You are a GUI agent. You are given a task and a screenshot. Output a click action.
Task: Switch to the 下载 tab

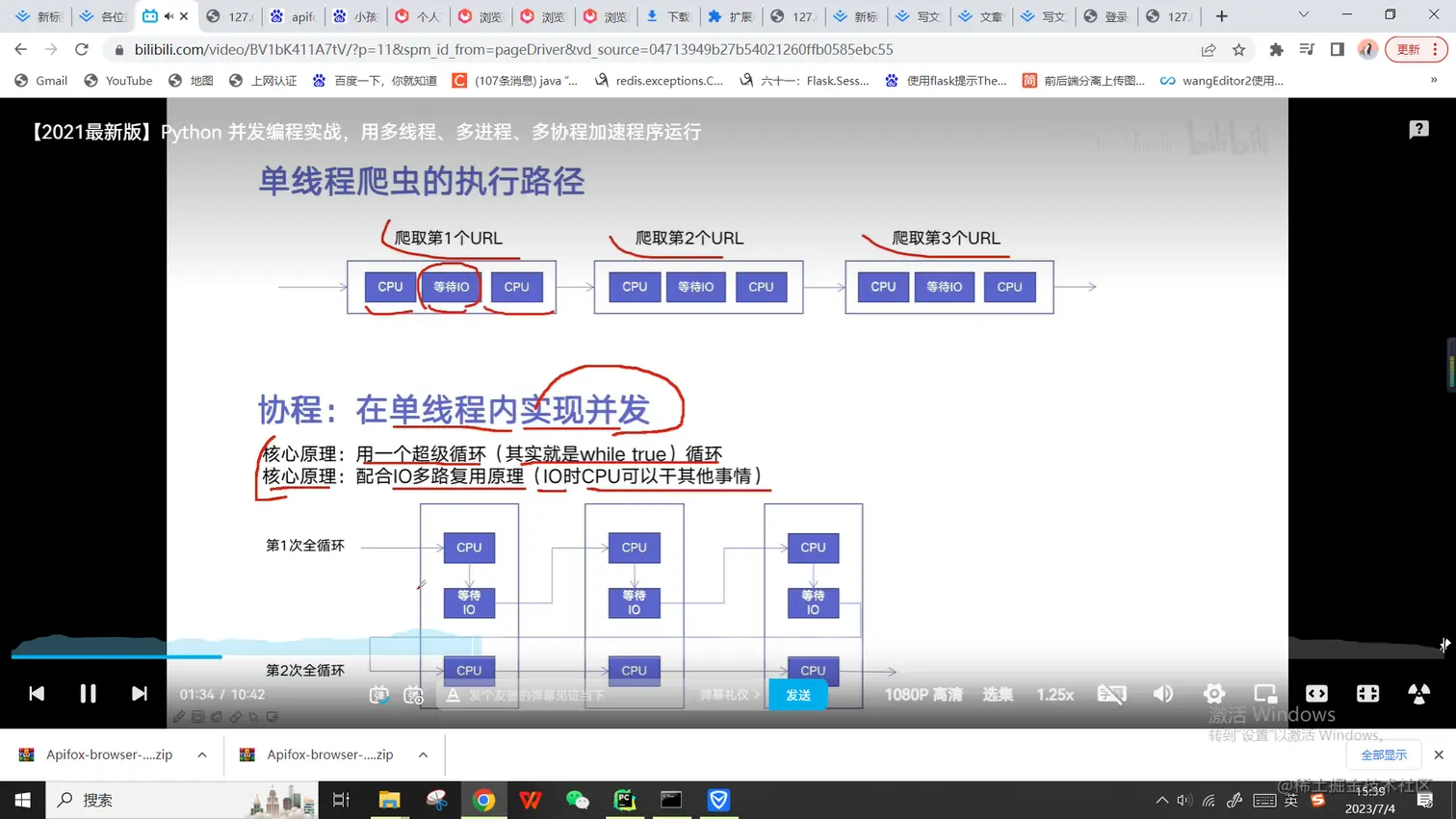(668, 16)
